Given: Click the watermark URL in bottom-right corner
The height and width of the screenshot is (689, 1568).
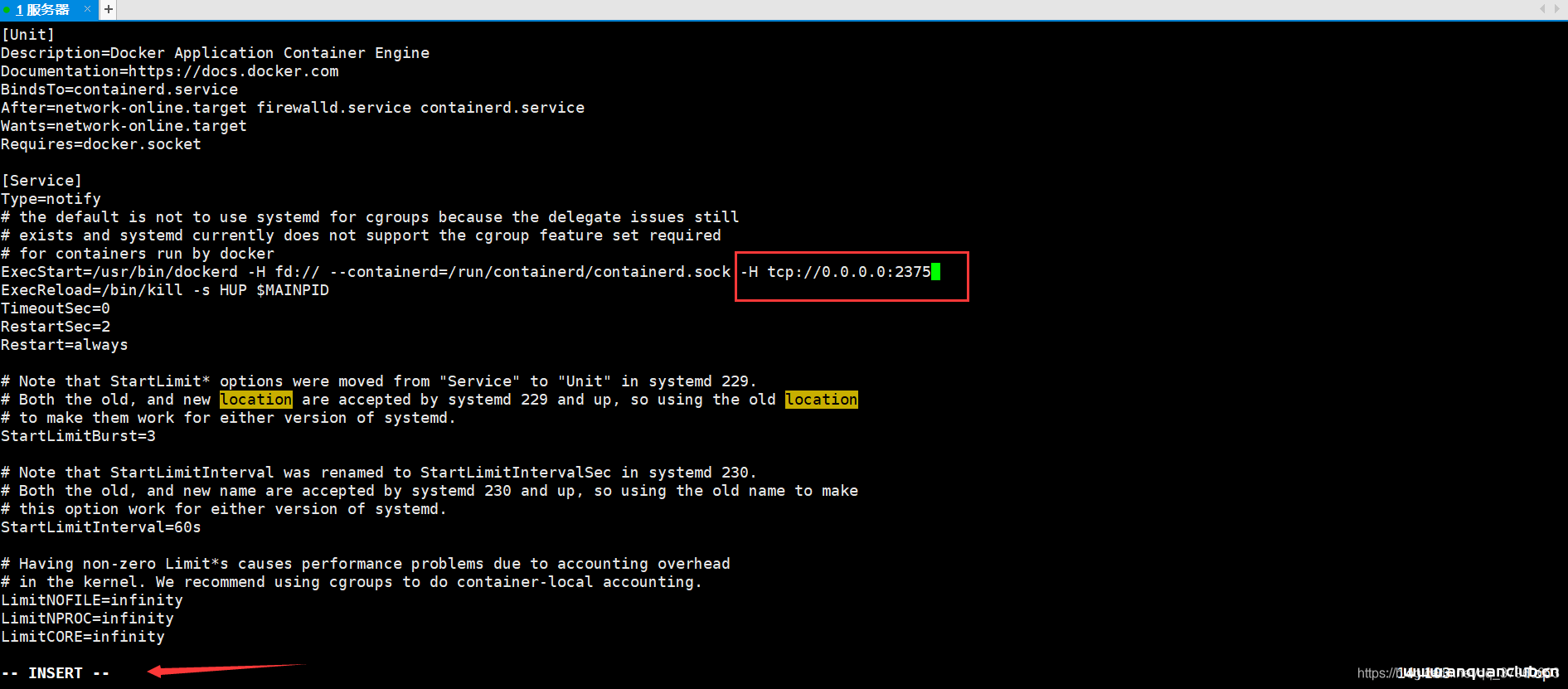Looking at the screenshot, I should coord(1457,672).
